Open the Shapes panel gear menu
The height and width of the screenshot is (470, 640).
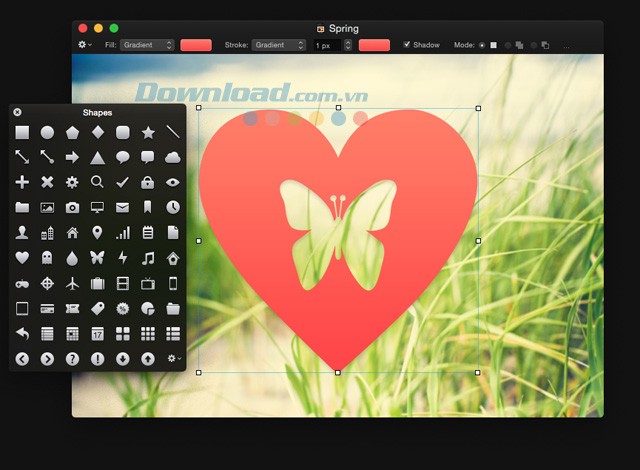(x=173, y=358)
